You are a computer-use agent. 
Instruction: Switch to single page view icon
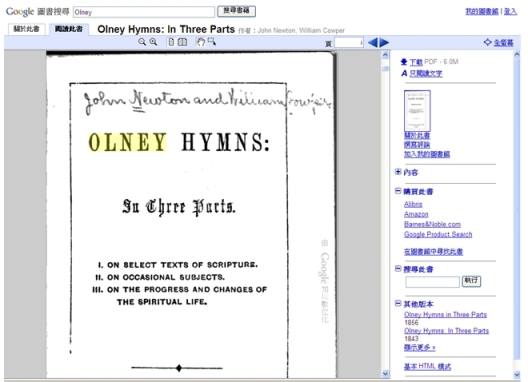[171, 42]
